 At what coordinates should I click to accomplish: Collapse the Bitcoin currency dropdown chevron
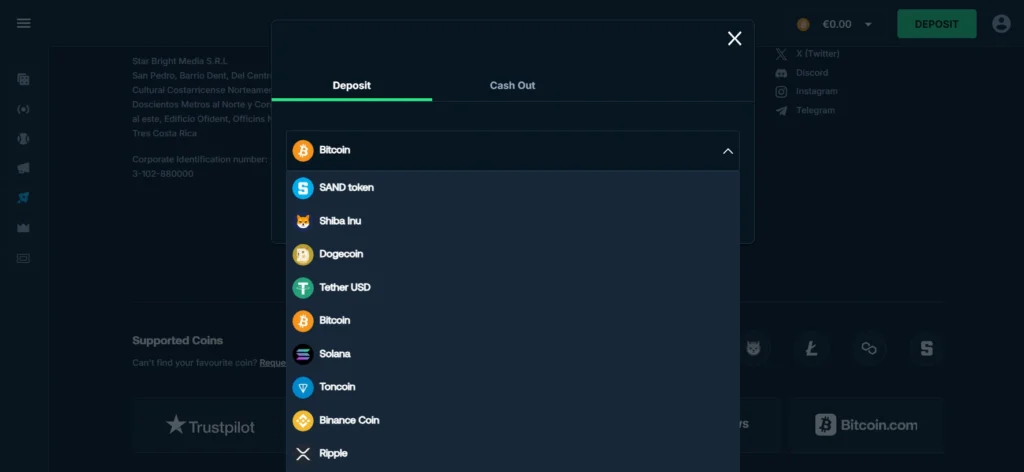[728, 151]
